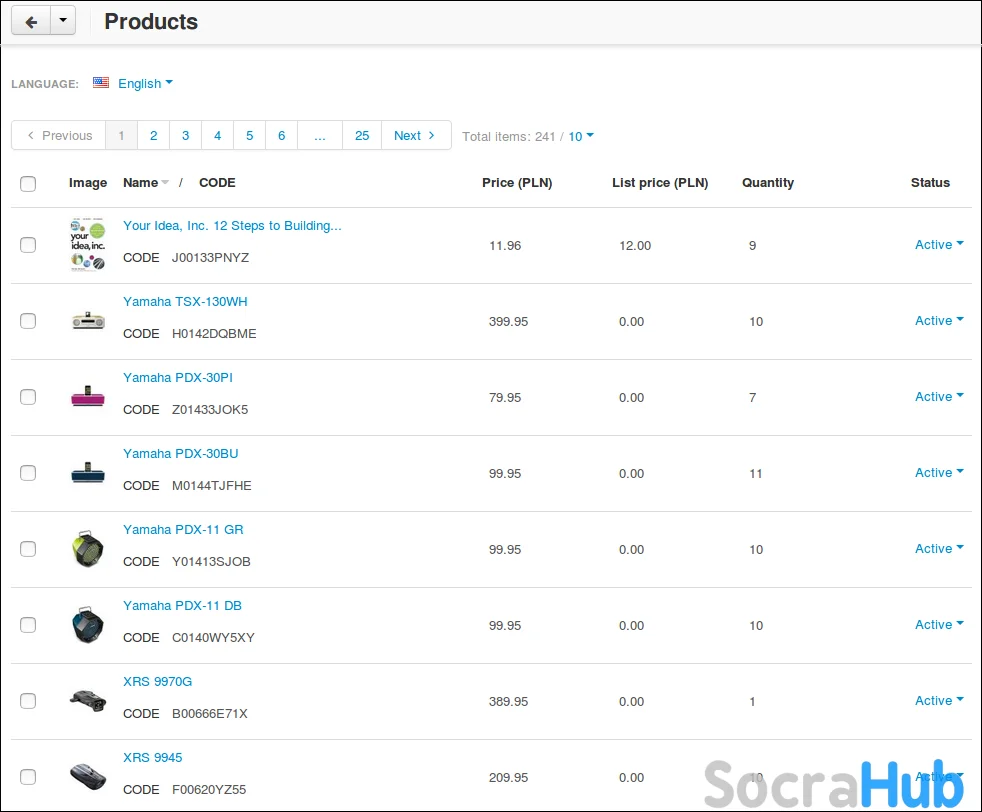The image size is (982, 812).
Task: Click the pink Yamaha PDX-30PI thumbnail
Action: pyautogui.click(x=87, y=397)
